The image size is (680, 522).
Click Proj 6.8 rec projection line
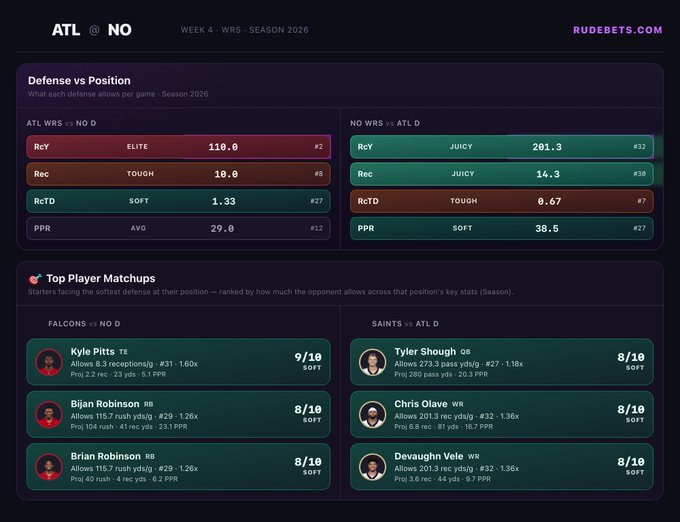pos(443,427)
